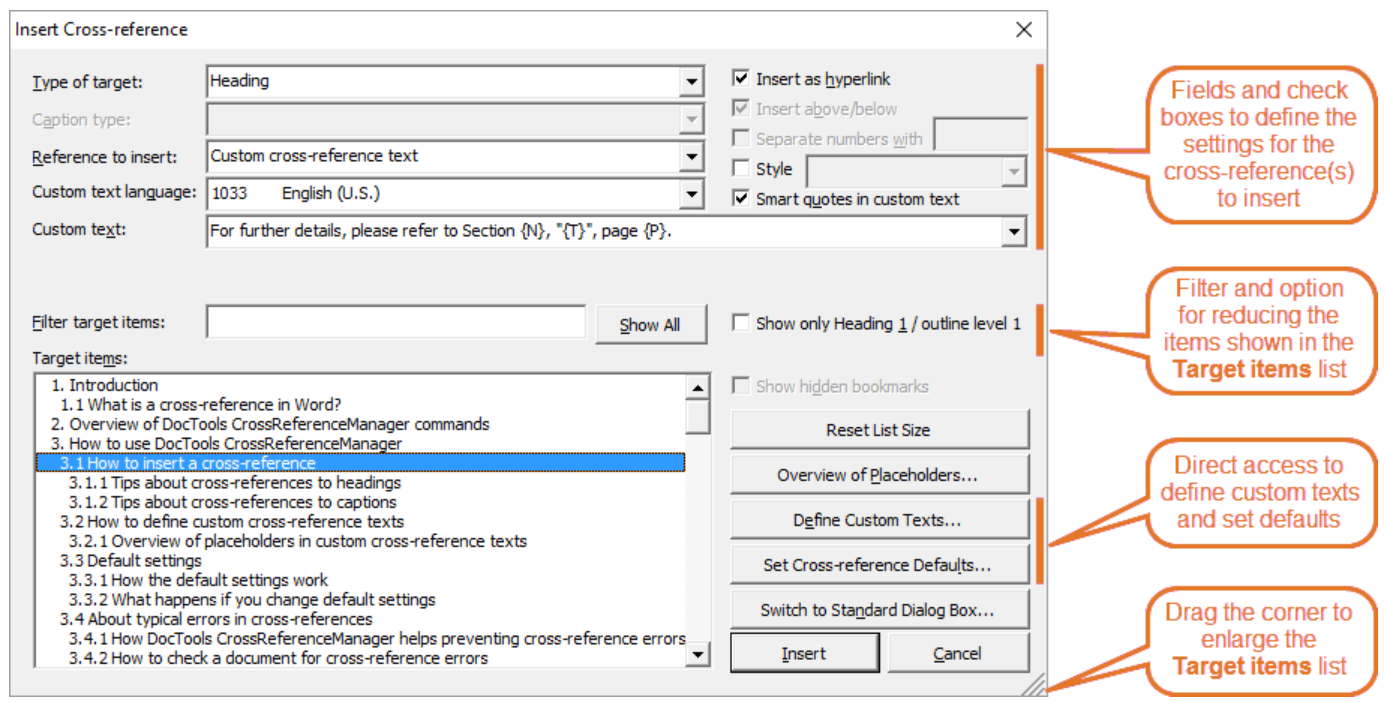Screen dimensions: 1385x702
Task: Select '1. Introduction' in target items
Action: pyautogui.click(x=360, y=385)
